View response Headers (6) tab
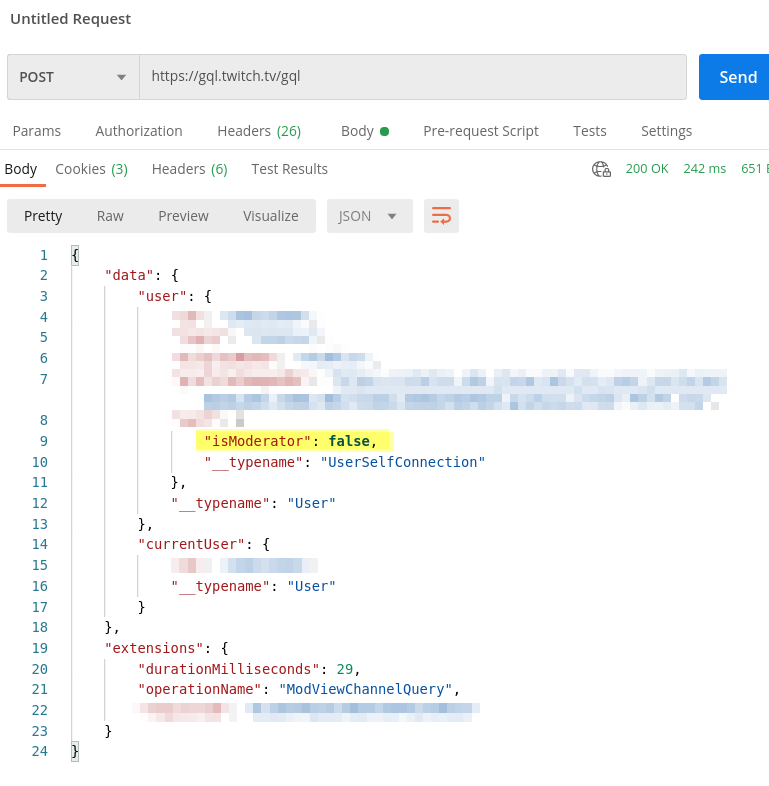769x786 pixels. pyautogui.click(x=189, y=169)
